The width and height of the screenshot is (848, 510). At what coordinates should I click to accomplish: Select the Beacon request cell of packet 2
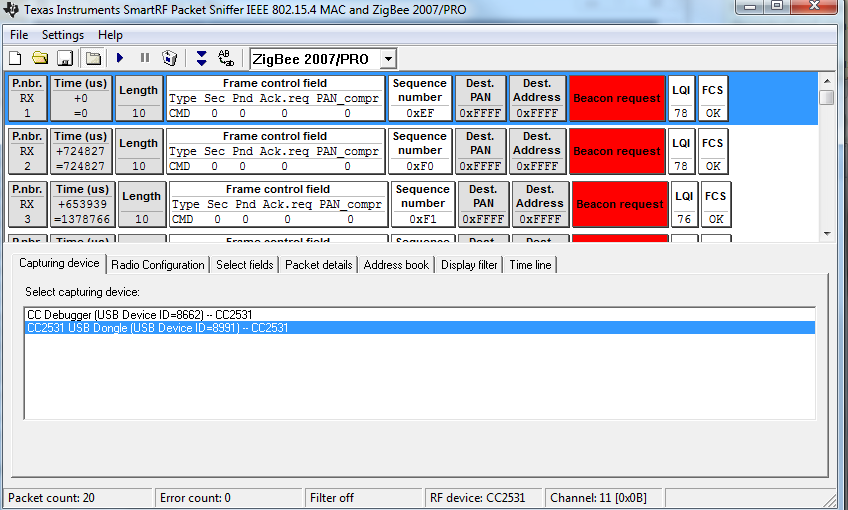coord(617,151)
